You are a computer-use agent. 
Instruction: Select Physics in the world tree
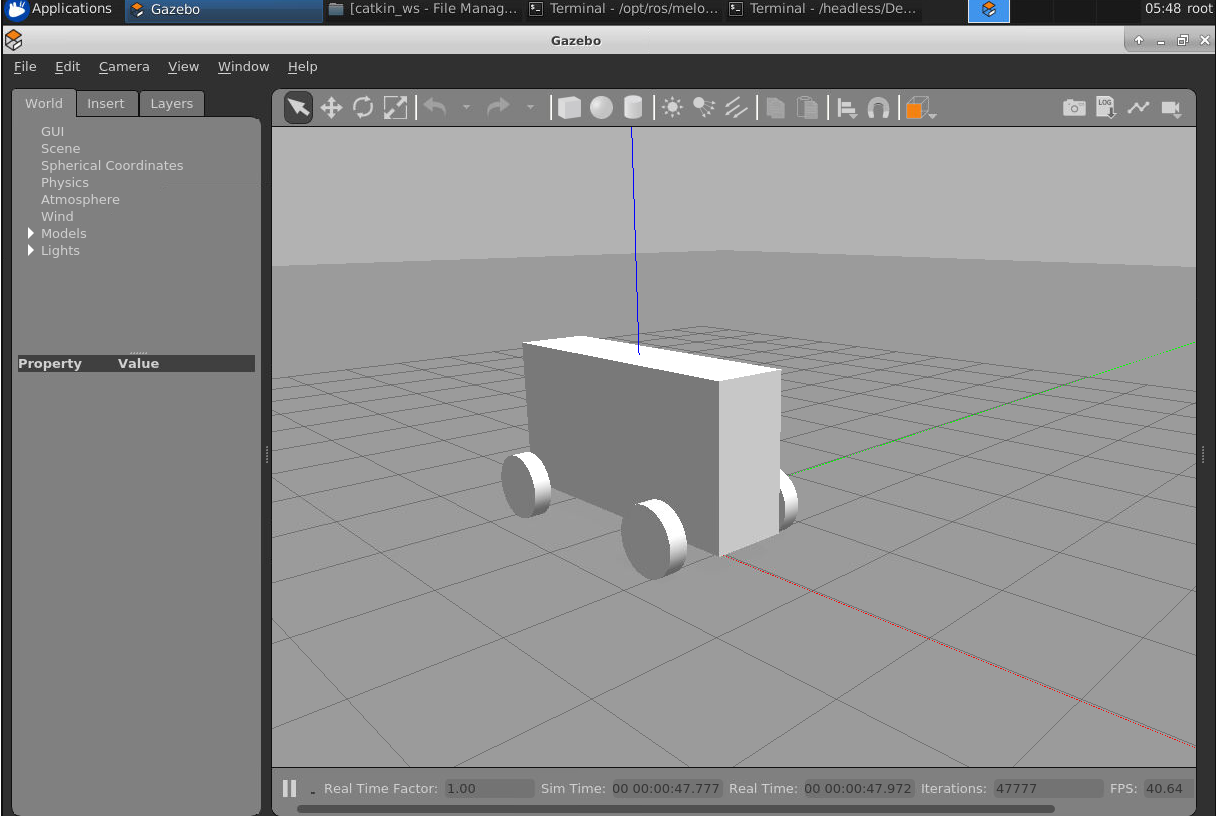65,182
